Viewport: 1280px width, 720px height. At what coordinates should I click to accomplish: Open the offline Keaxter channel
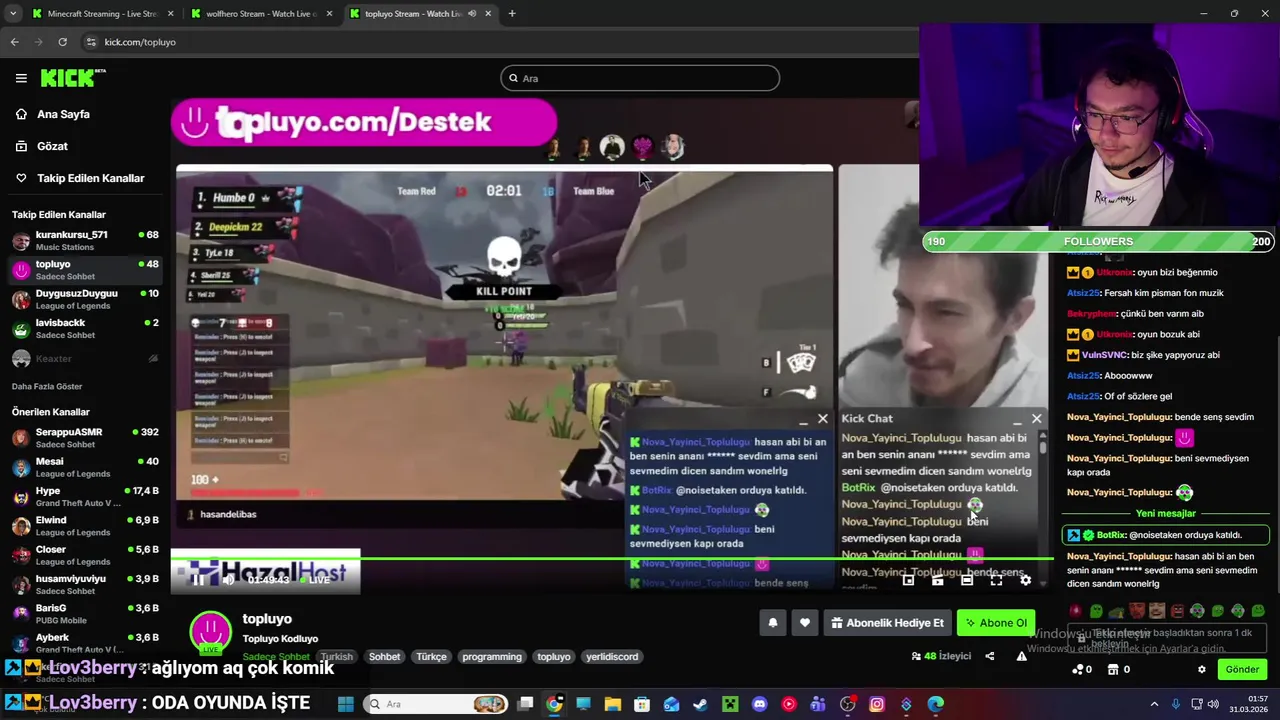[85, 358]
